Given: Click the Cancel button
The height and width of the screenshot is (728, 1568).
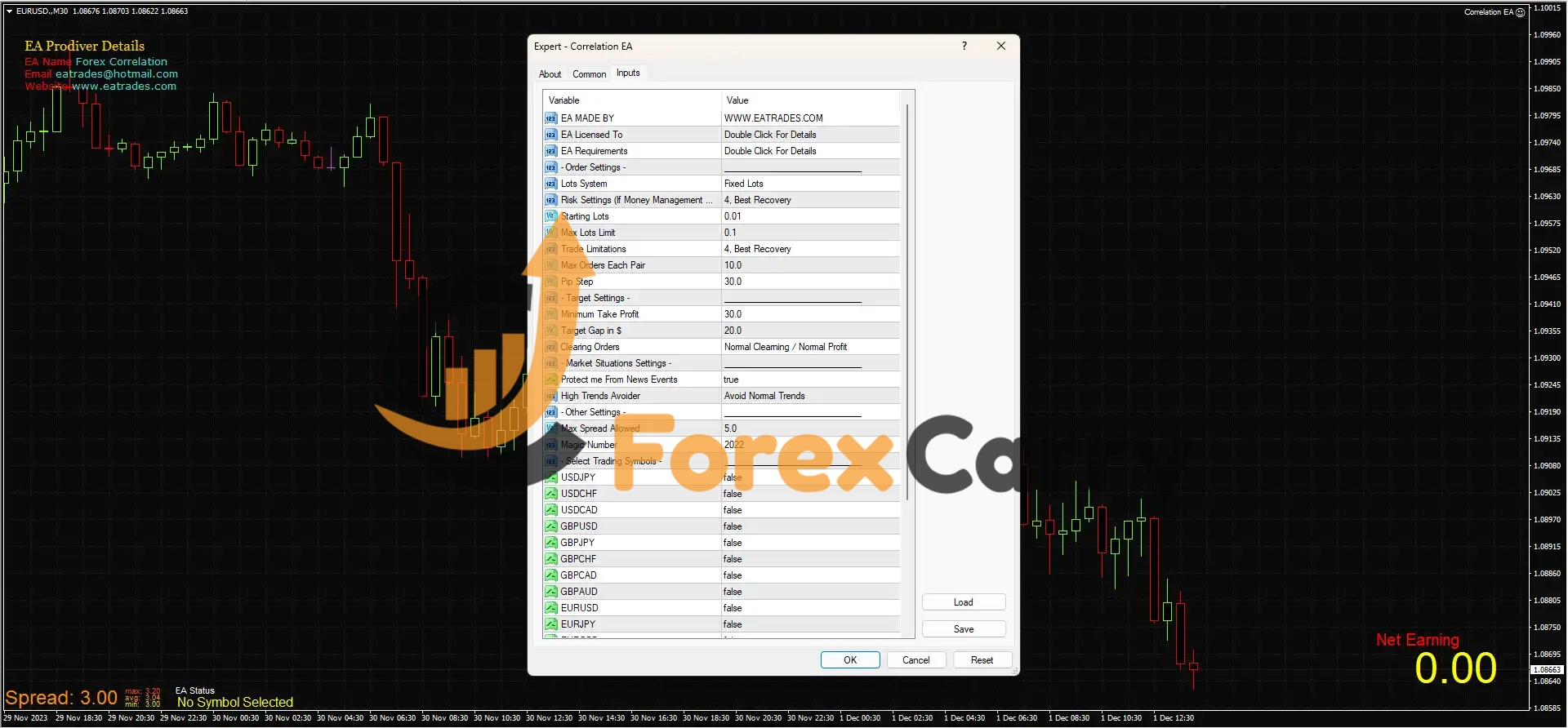Looking at the screenshot, I should 915,660.
